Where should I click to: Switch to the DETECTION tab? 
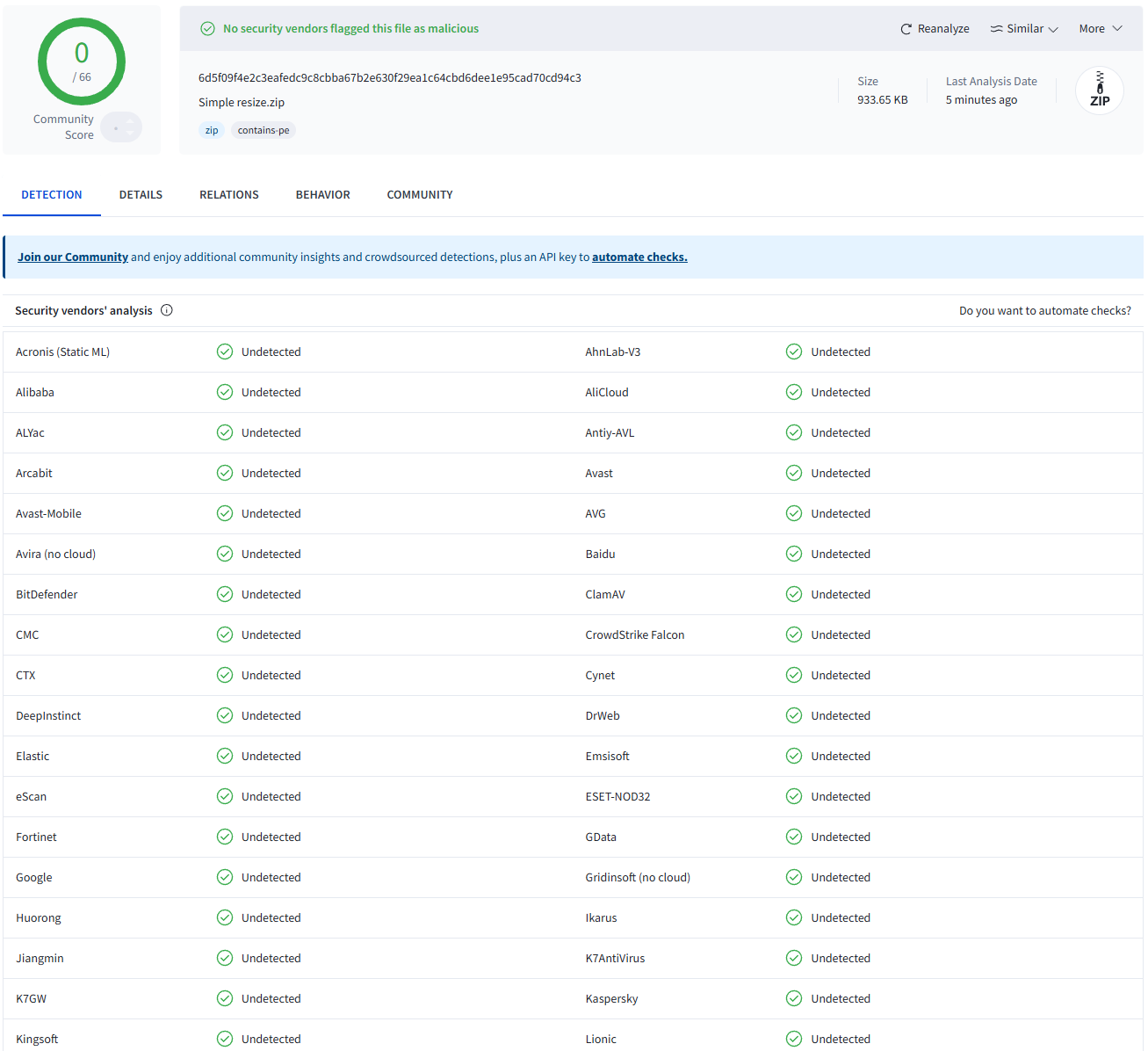pos(52,195)
